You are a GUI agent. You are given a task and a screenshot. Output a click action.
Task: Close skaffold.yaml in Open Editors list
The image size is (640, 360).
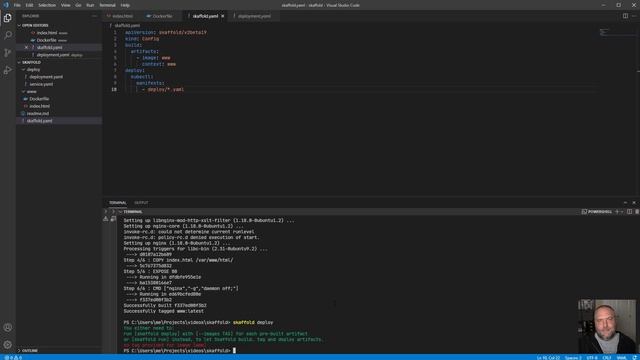click(x=27, y=47)
